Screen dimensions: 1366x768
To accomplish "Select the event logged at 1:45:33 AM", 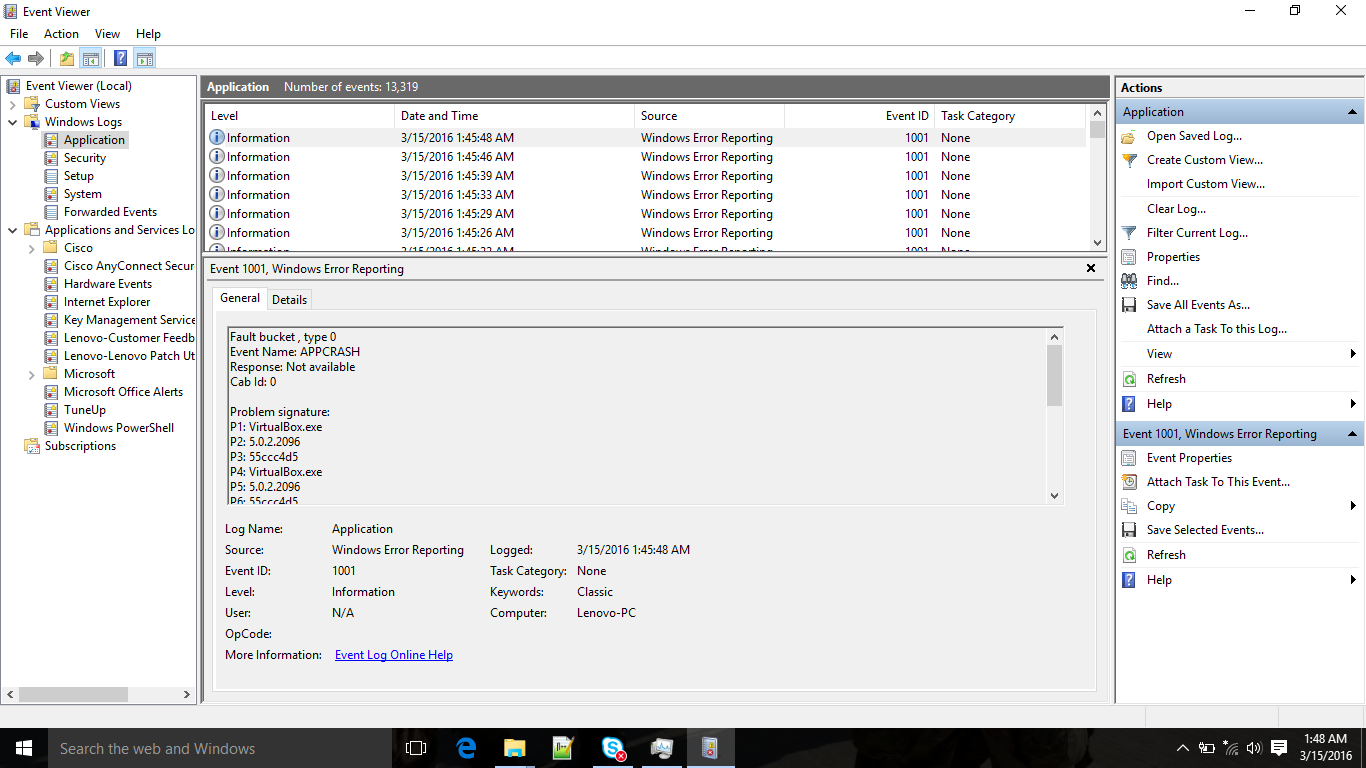I will tap(645, 195).
